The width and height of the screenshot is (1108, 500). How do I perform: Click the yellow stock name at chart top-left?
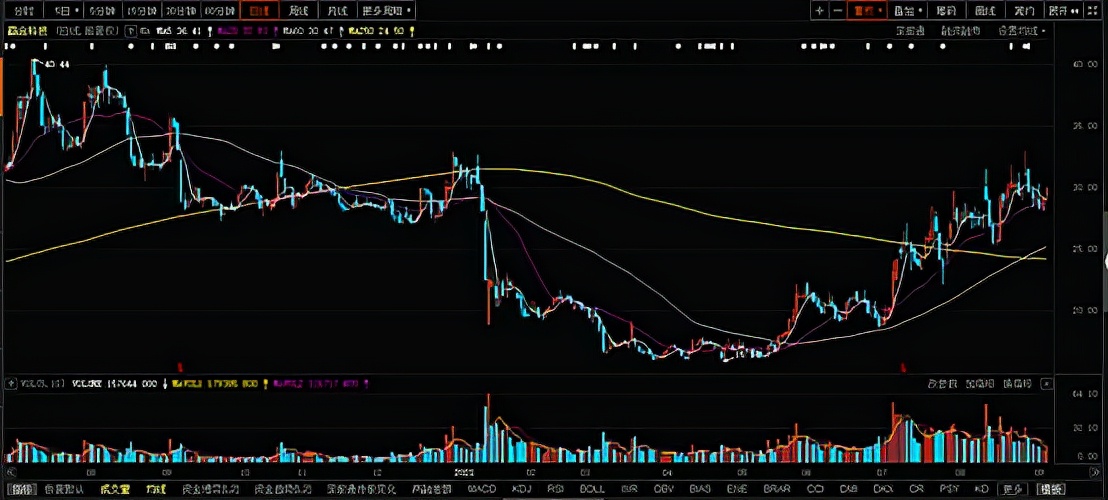click(28, 31)
